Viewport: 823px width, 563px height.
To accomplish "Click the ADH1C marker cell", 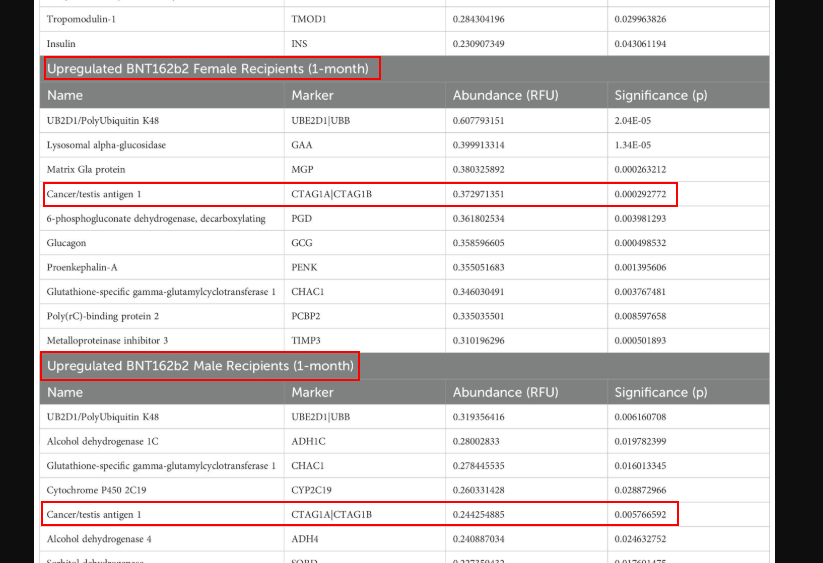I will click(x=307, y=441).
